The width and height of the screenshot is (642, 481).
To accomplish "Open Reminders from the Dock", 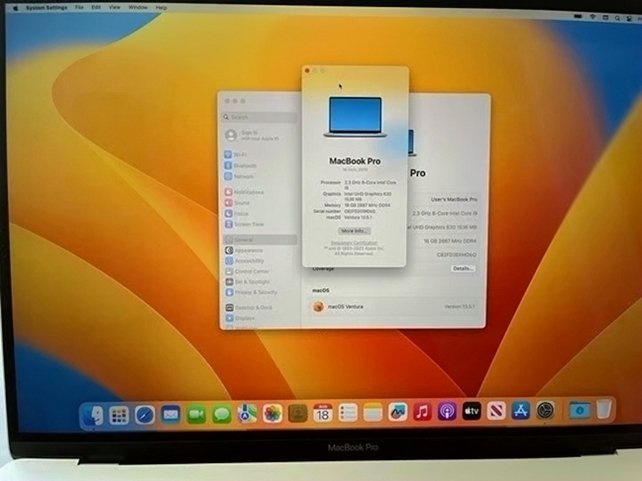I will [348, 413].
